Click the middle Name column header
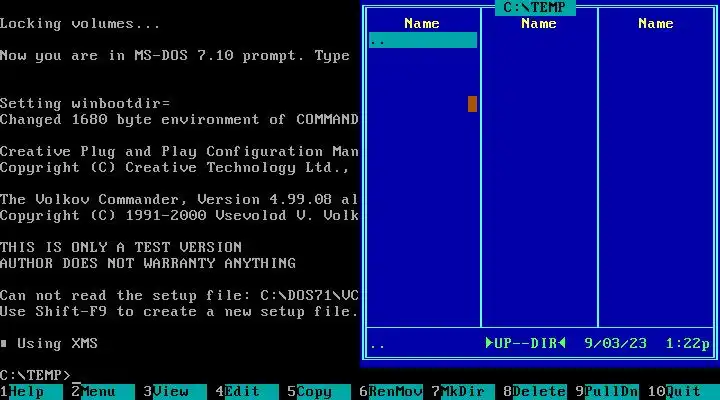 click(x=539, y=24)
